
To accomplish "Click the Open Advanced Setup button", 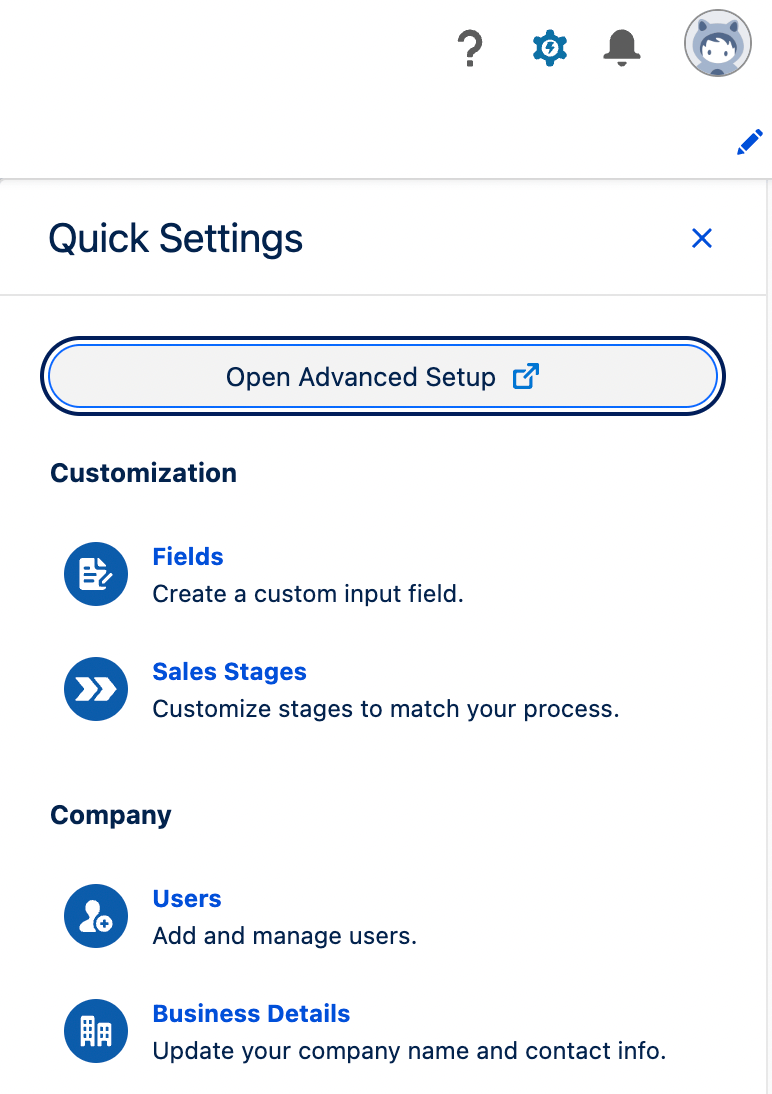I will [382, 377].
